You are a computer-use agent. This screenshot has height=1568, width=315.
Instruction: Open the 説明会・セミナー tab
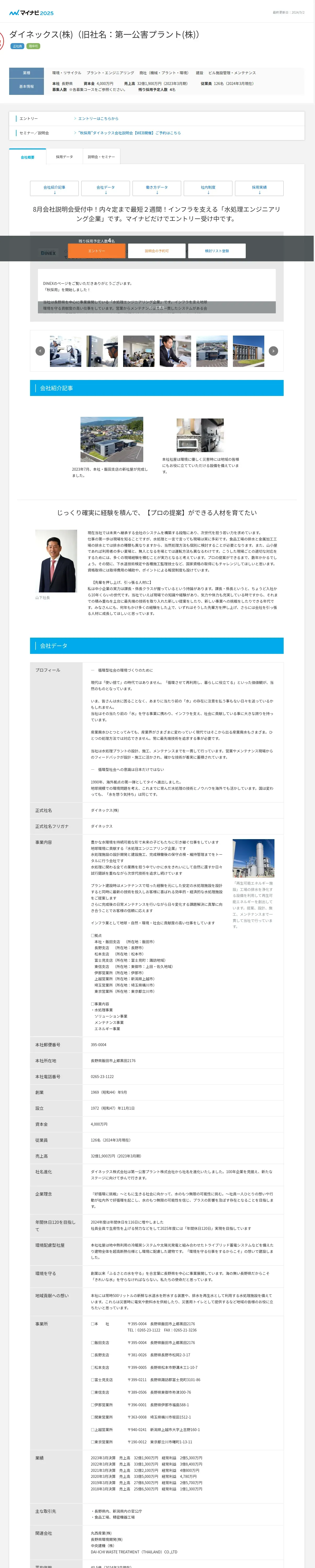[x=101, y=157]
